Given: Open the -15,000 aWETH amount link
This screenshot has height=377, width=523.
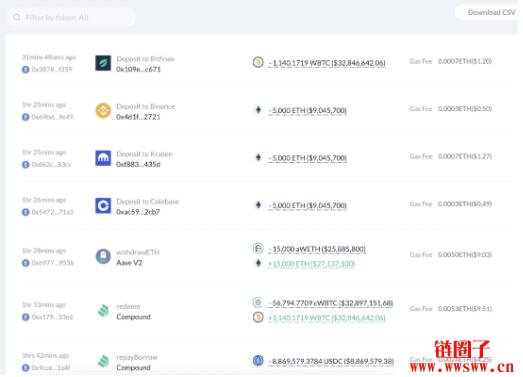Looking at the screenshot, I should pos(317,249).
